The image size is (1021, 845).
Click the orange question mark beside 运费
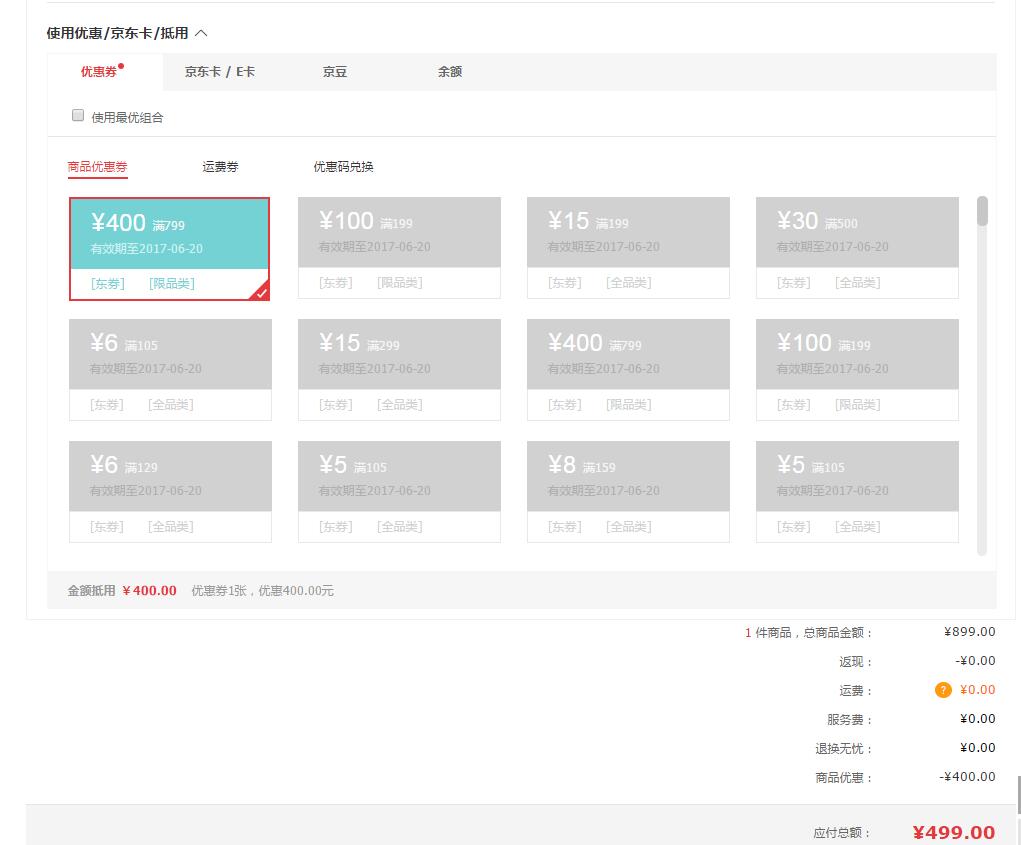click(x=943, y=690)
